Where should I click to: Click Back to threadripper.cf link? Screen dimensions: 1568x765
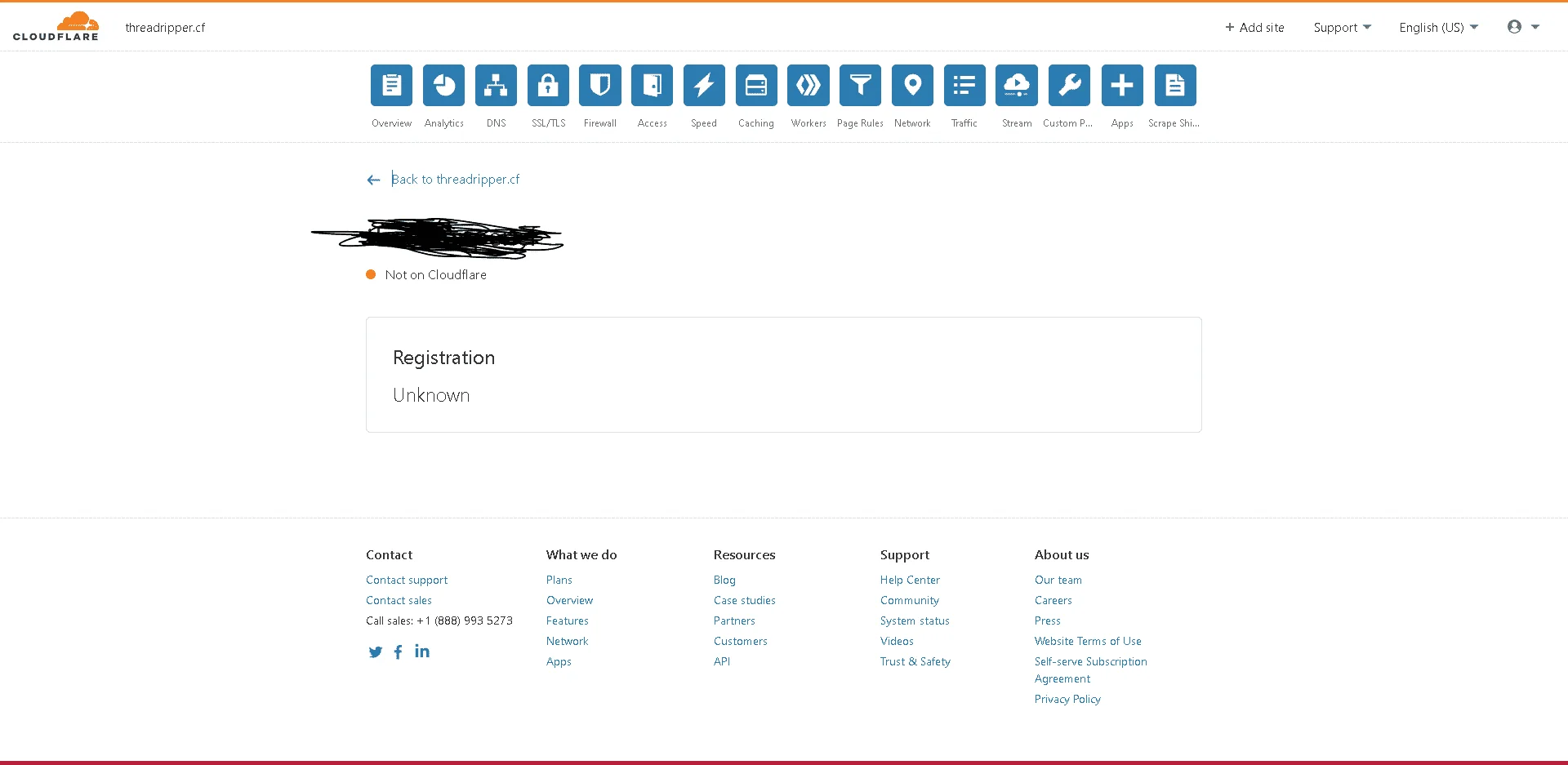coord(456,179)
